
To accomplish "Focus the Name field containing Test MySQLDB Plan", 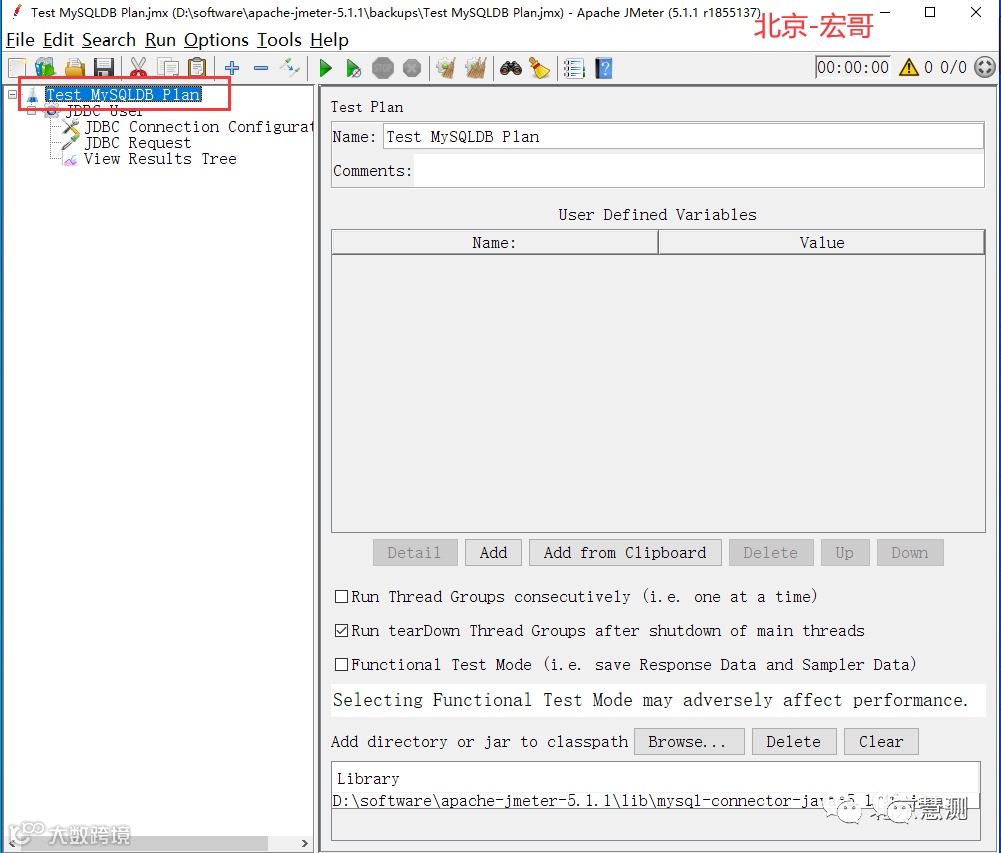I will point(683,137).
